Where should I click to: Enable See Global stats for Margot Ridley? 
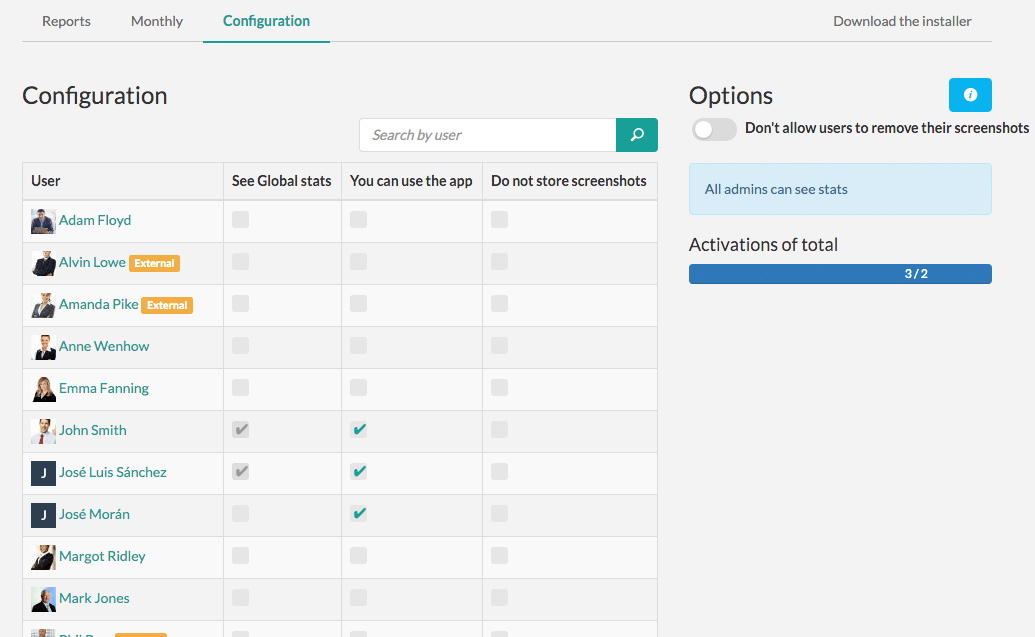coord(240,556)
